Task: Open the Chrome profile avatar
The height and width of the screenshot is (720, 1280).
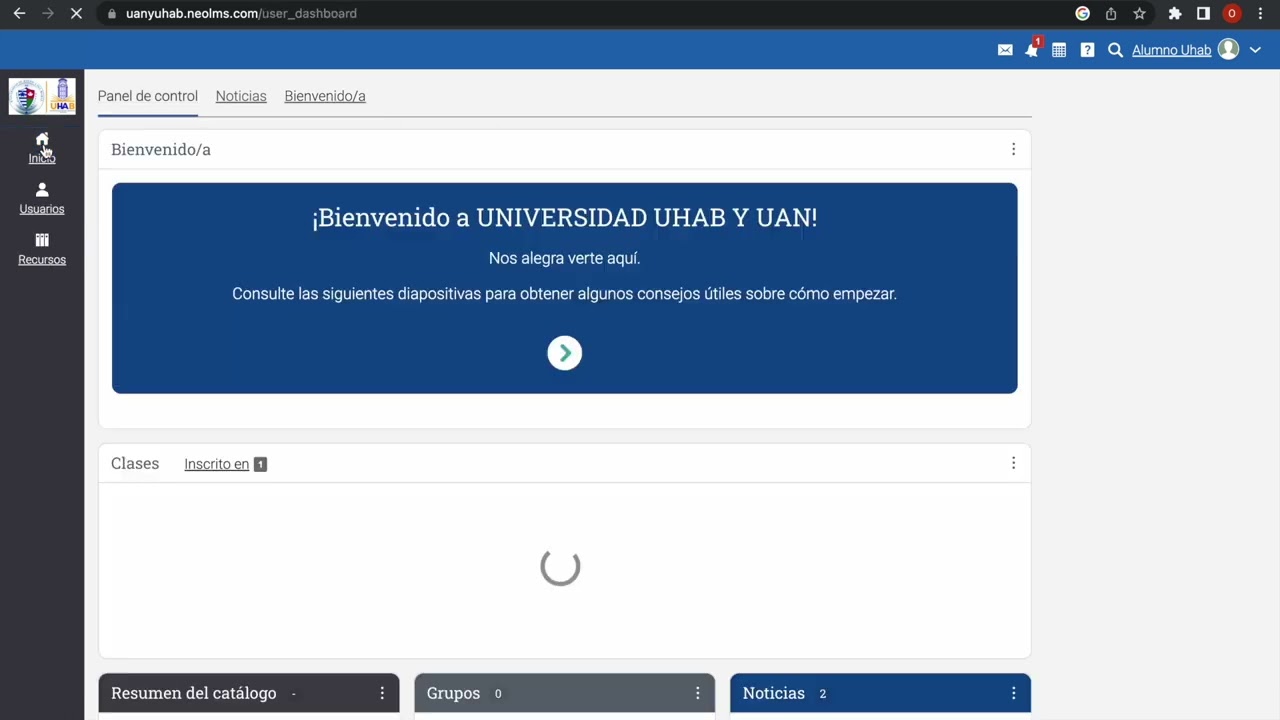Action: coord(1232,14)
